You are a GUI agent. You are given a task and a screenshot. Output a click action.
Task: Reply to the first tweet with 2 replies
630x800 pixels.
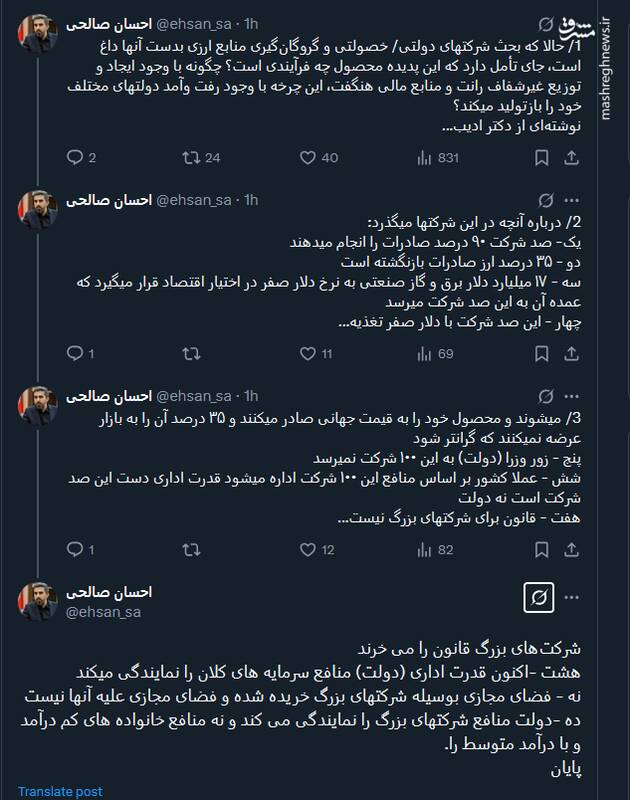pyautogui.click(x=74, y=157)
